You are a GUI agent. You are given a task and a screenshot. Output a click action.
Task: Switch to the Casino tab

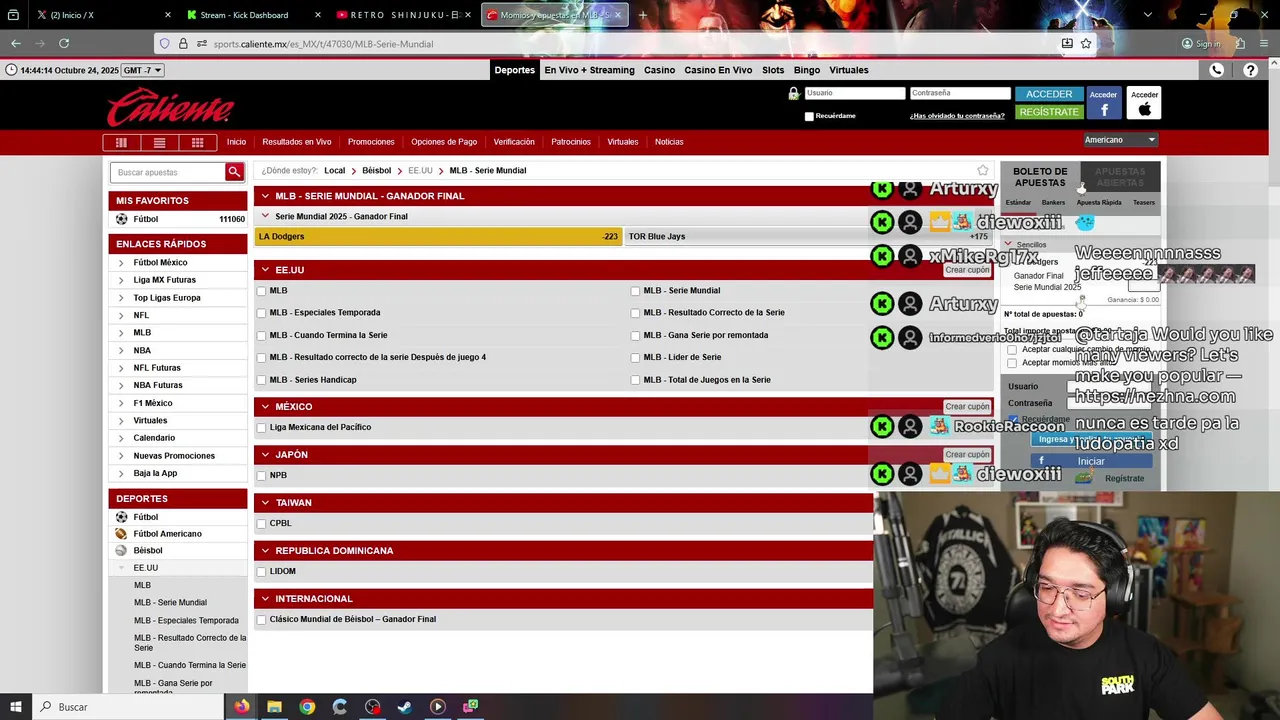click(x=659, y=70)
